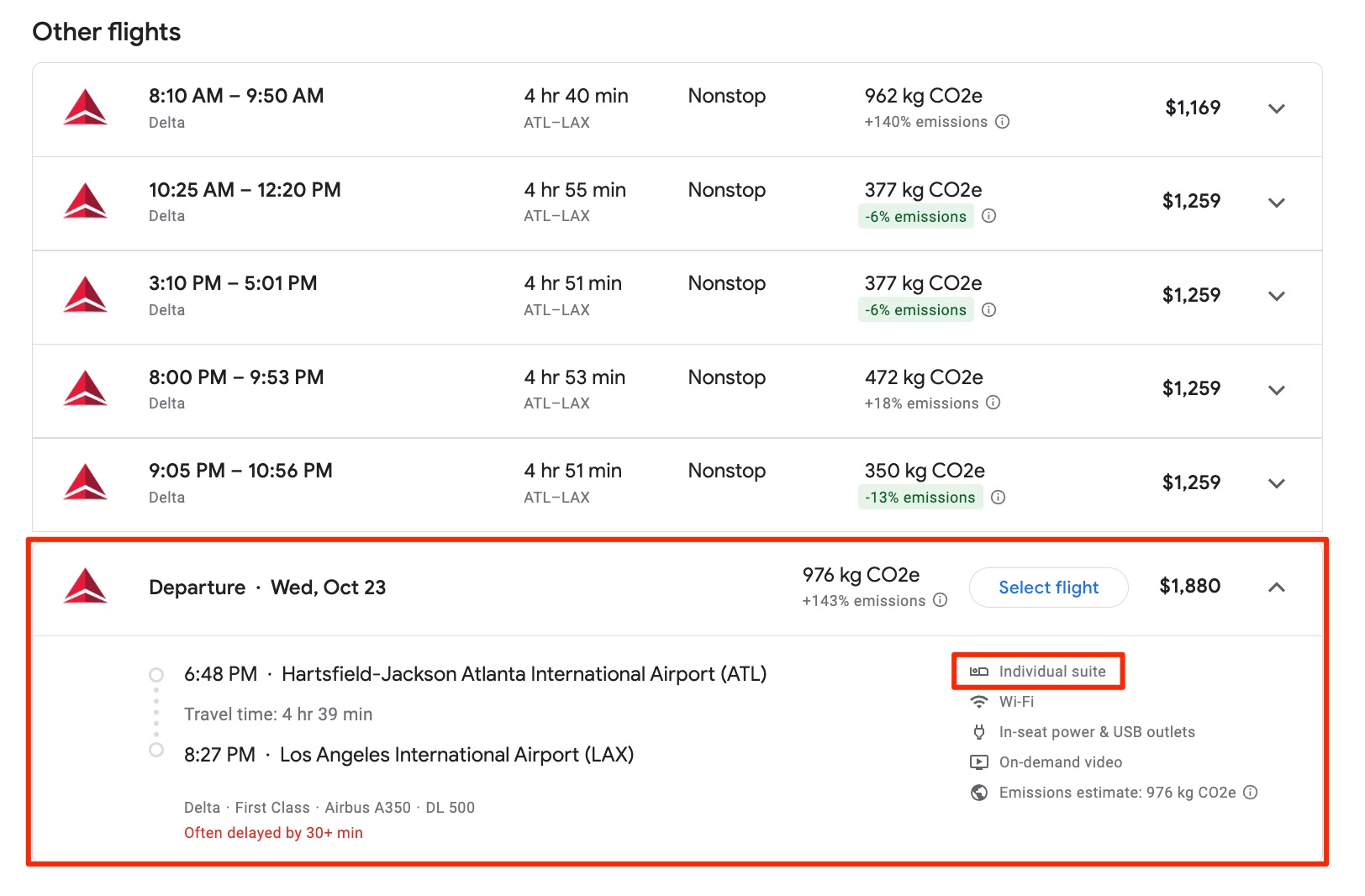Click the Wi-Fi amenity icon
This screenshot has height=896, width=1365.
(x=978, y=702)
